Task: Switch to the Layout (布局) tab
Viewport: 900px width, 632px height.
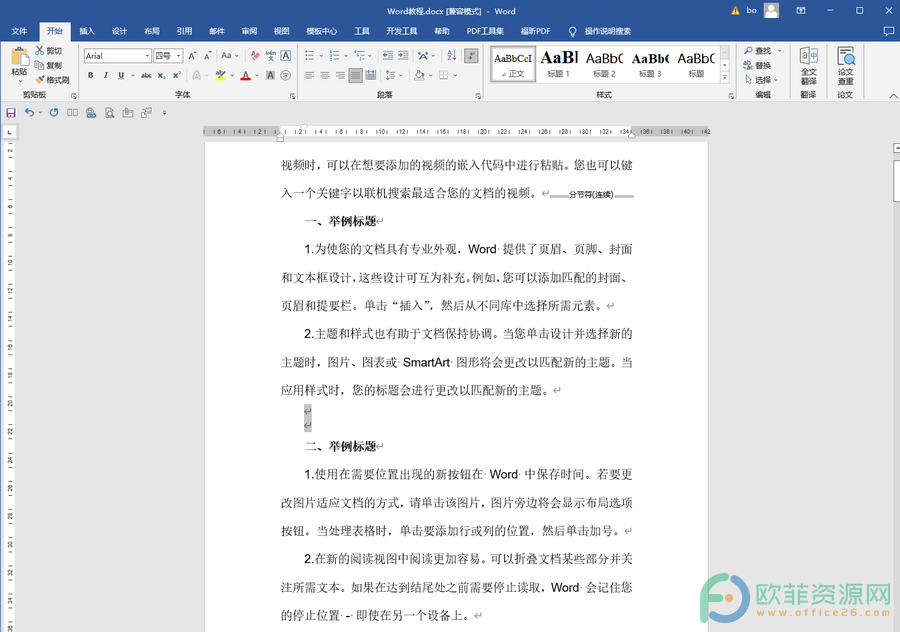Action: pos(152,31)
